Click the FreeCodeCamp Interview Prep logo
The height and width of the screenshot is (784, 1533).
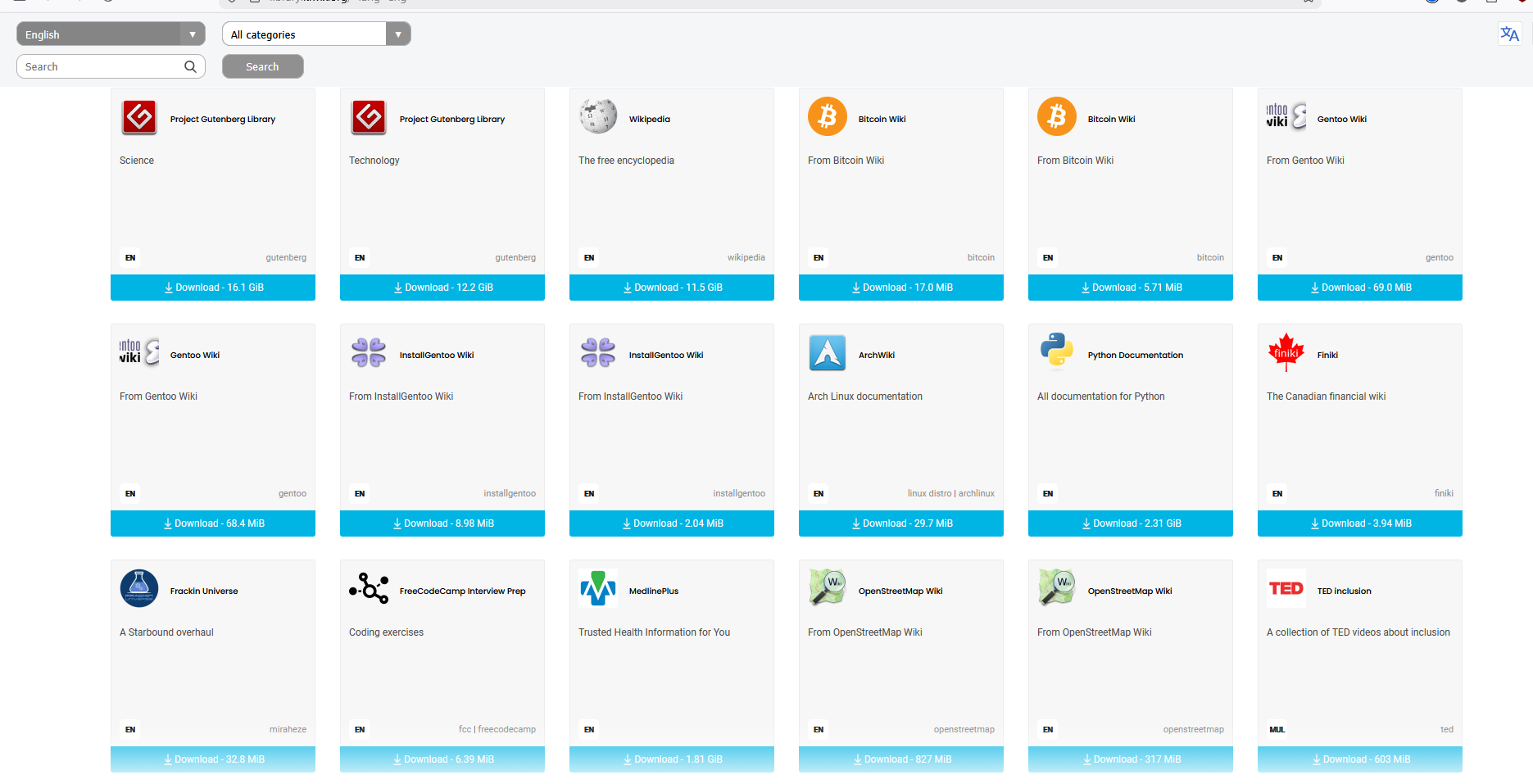click(369, 589)
